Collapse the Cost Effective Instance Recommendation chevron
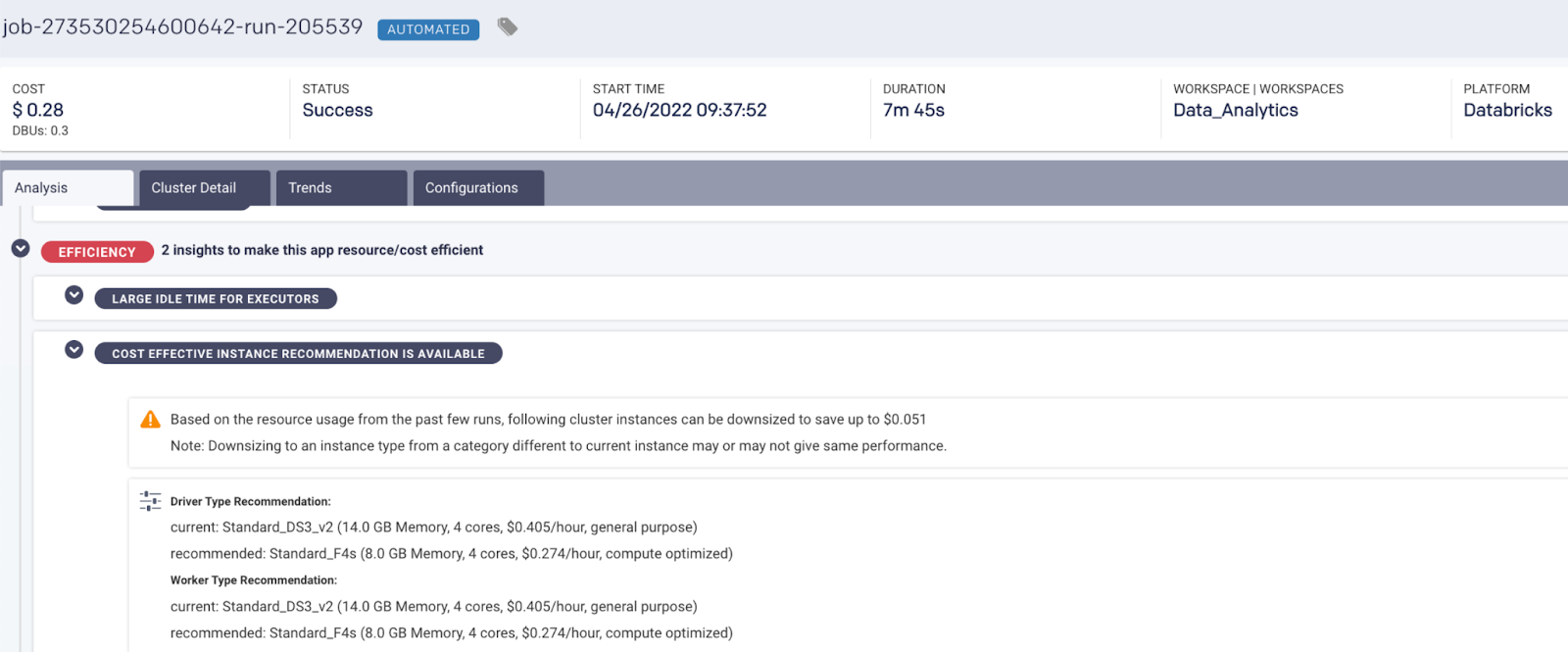Viewport: 1568px width, 652px height. click(73, 350)
